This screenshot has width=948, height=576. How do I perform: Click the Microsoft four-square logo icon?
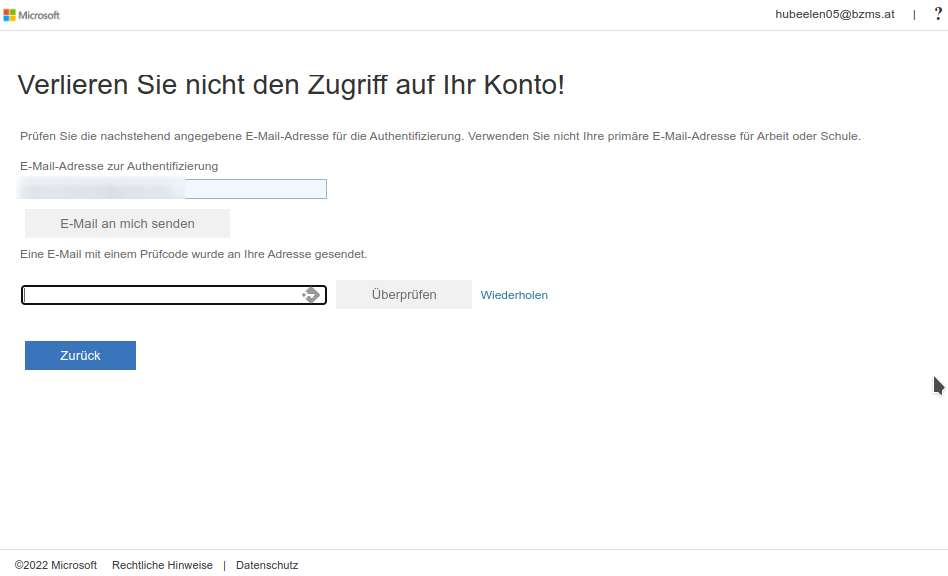point(9,15)
